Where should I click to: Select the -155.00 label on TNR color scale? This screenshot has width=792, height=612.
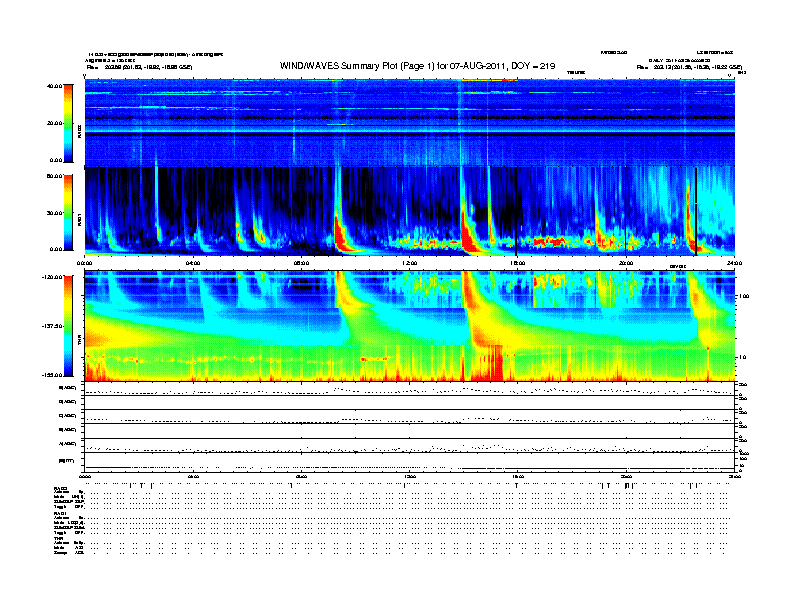pos(52,375)
